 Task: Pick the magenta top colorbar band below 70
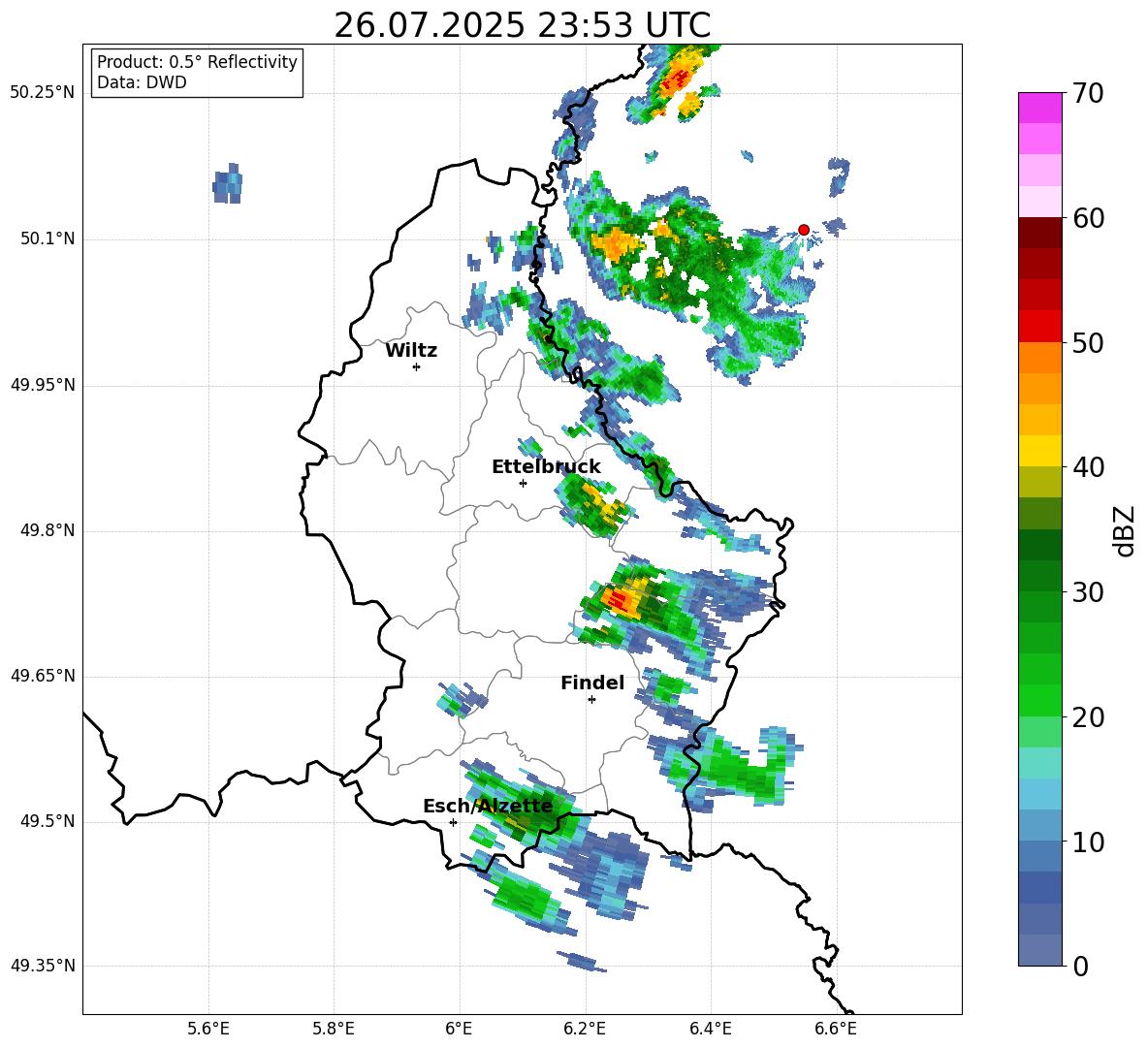click(x=1039, y=108)
